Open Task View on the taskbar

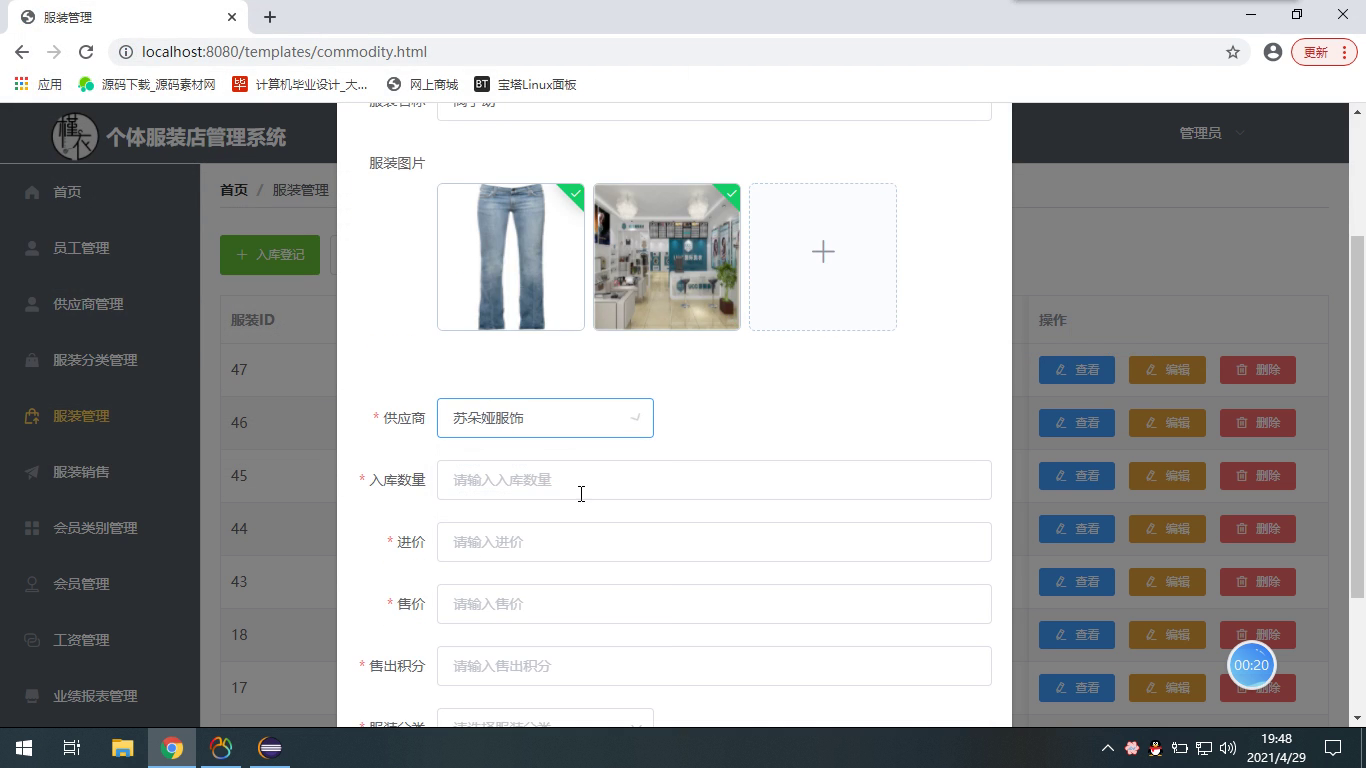(72, 748)
